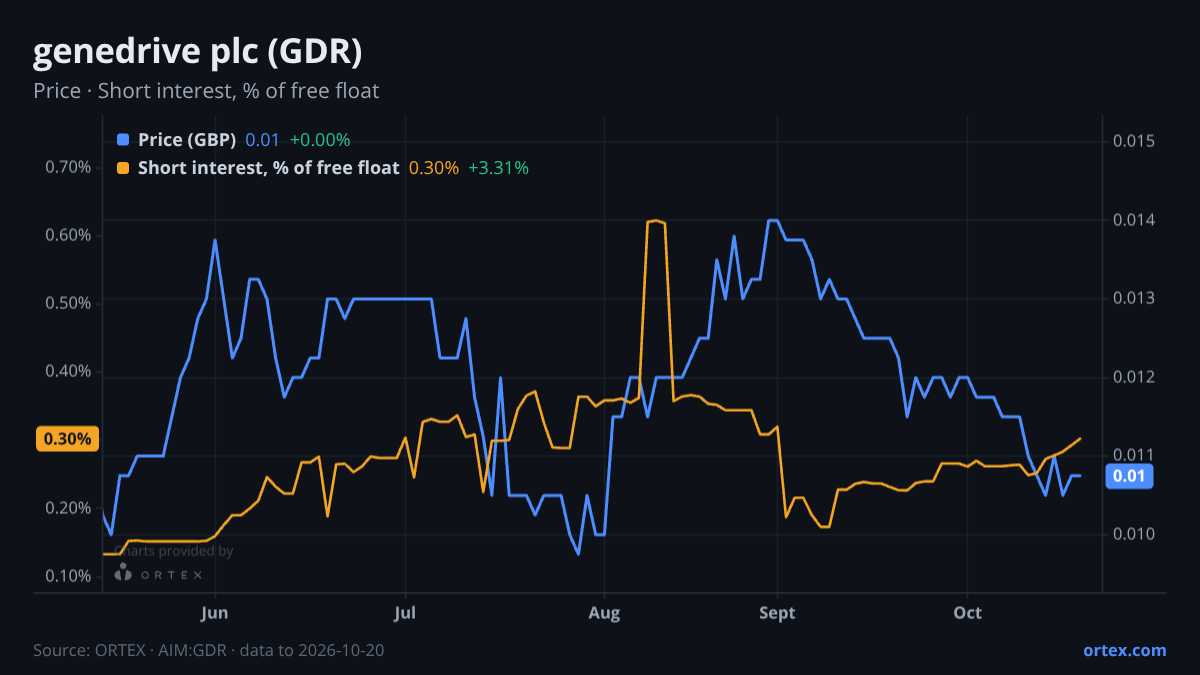Click the 0.015 right axis label
Screen dimensions: 1200x675
point(1134,141)
